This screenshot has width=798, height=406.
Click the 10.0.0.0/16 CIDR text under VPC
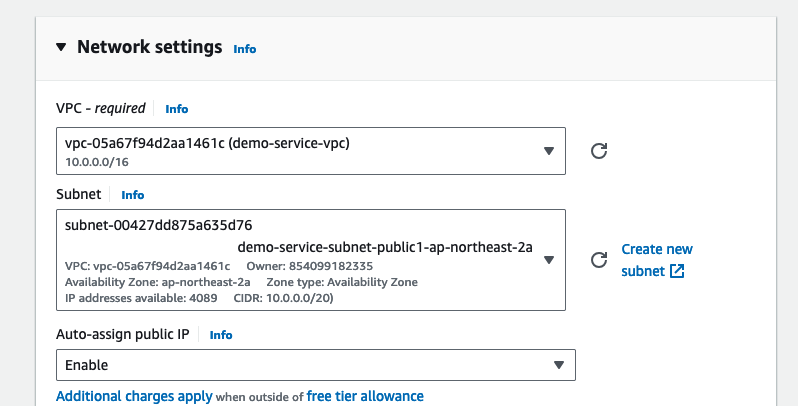pyautogui.click(x=99, y=161)
